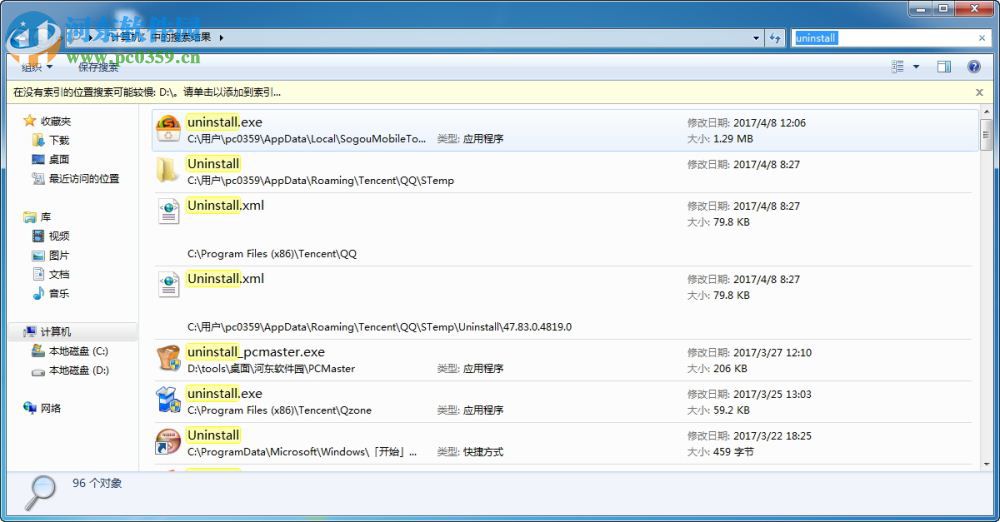Expand the search results breadcrumb arrow
Image resolution: width=1000 pixels, height=522 pixels.
point(221,38)
